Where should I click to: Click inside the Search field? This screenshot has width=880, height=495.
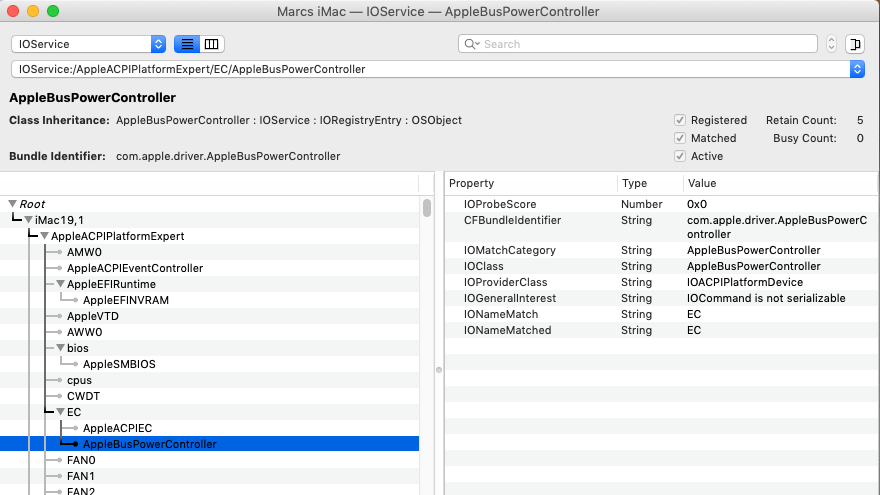pyautogui.click(x=640, y=44)
